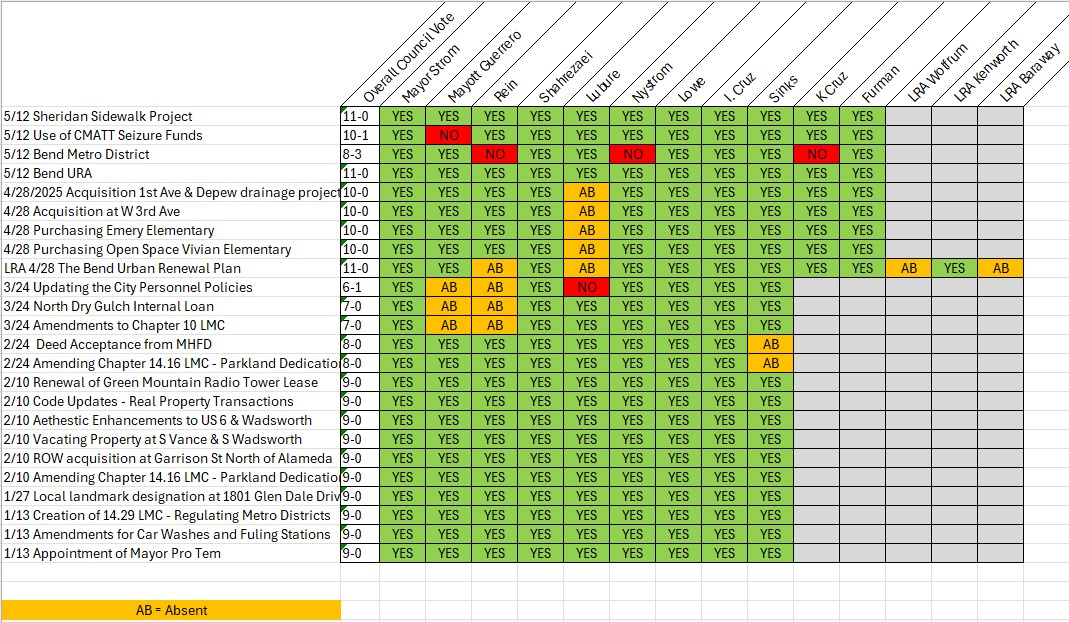Click the 'AB = Absent' legend cell
This screenshot has width=1069, height=622.
[171, 610]
